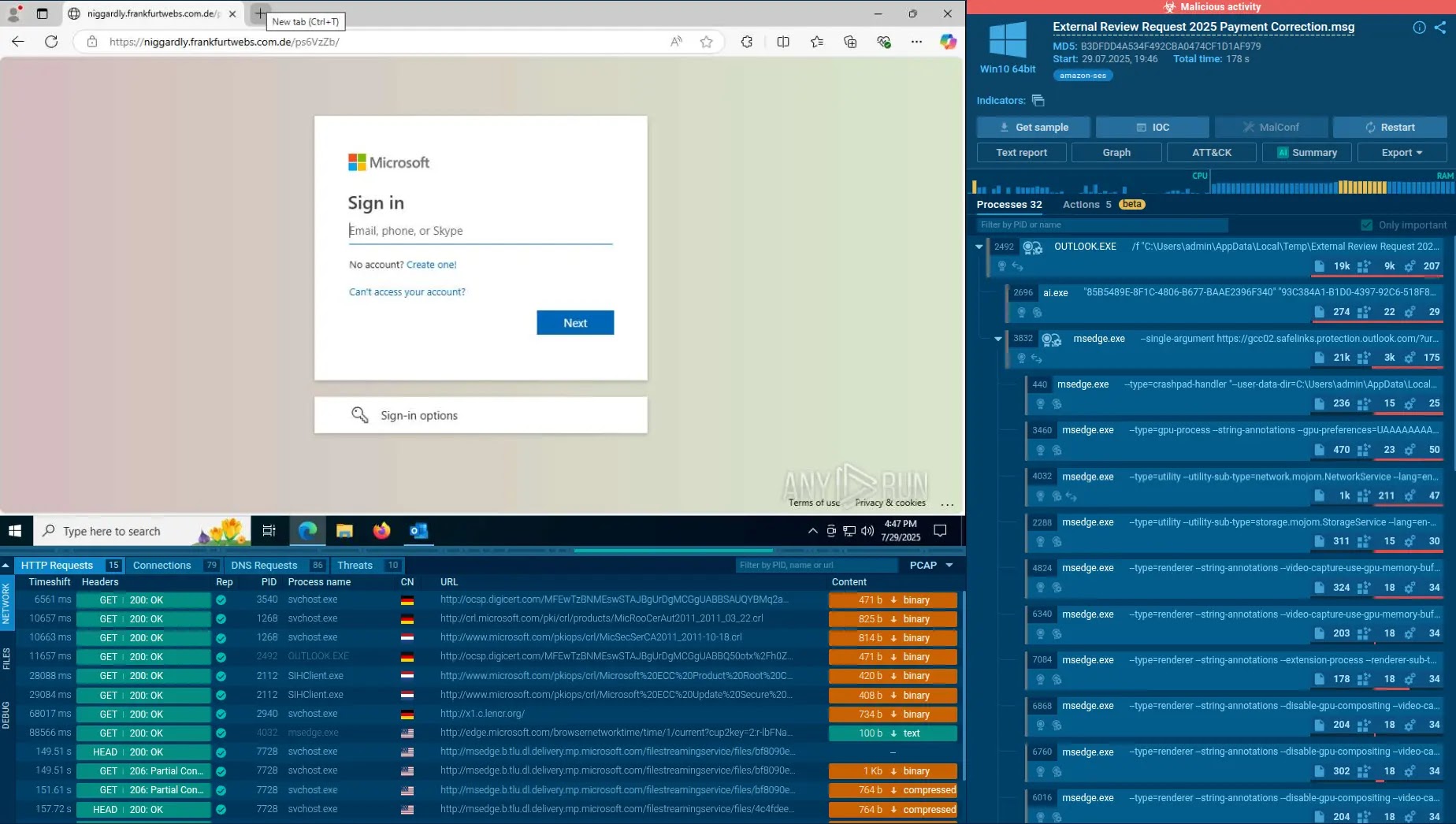The image size is (1456, 824).
Task: Open Outlook from the Windows taskbar
Action: [x=418, y=531]
